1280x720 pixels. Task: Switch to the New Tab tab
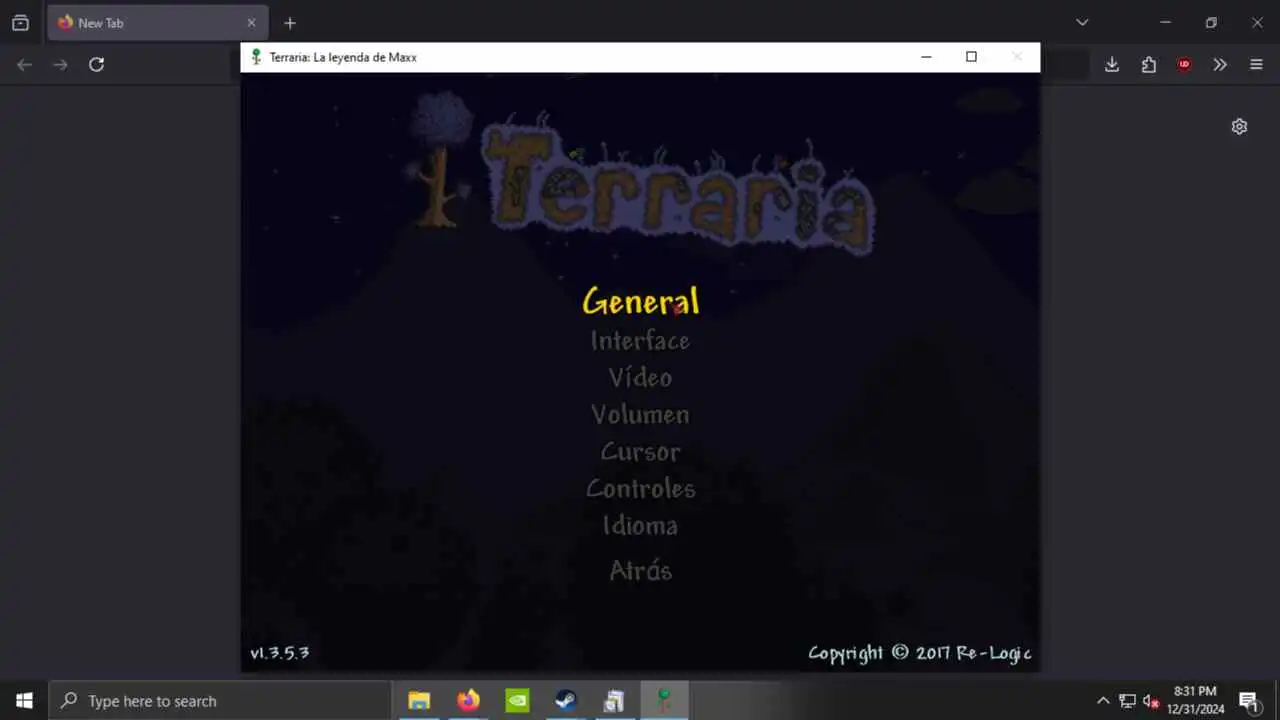pos(157,23)
